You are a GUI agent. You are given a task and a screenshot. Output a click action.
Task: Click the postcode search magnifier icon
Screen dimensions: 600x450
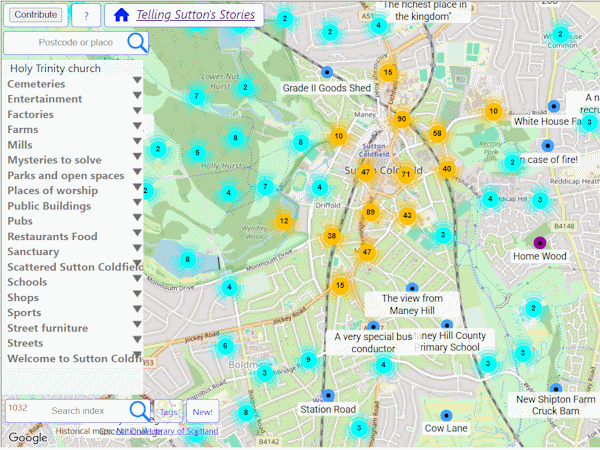(137, 42)
